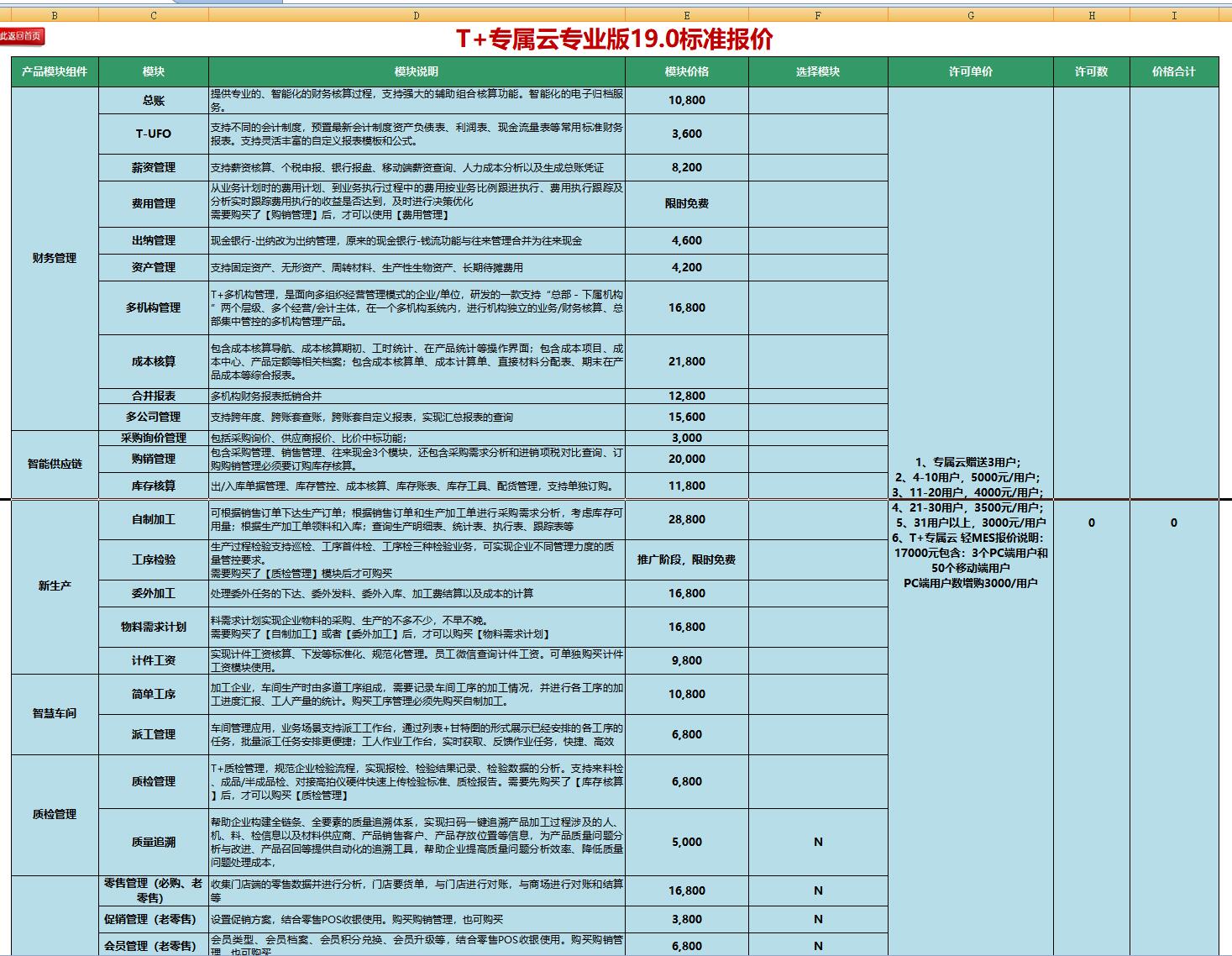This screenshot has height=956, width=1232.
Task: Click the 模块价格 header cell
Action: 687,71
